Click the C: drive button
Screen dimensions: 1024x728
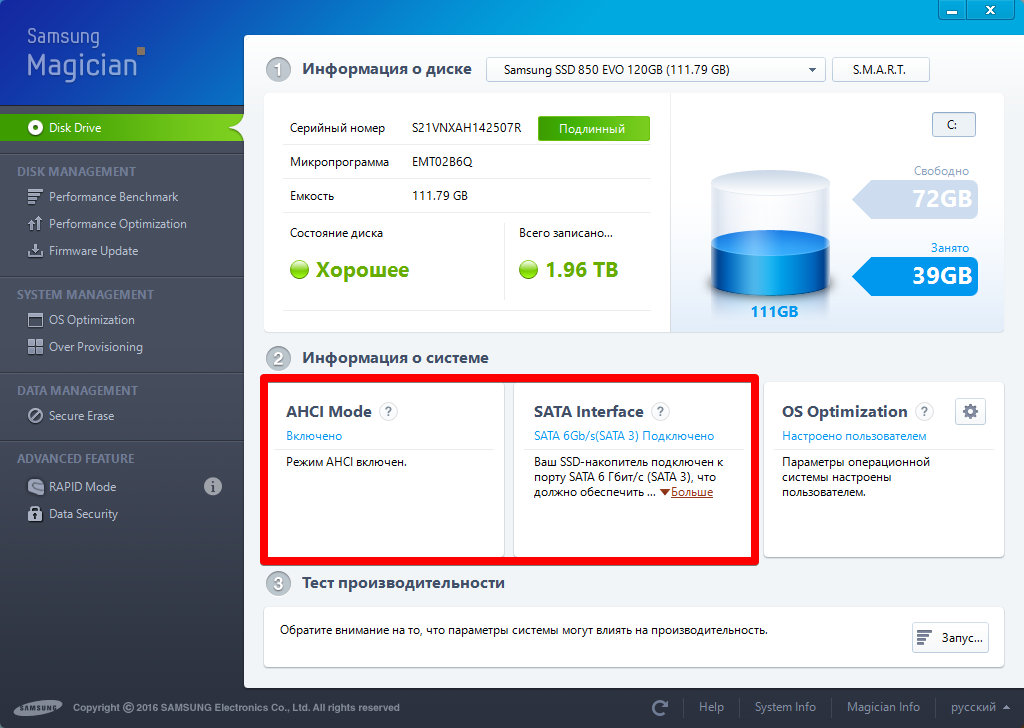(953, 125)
